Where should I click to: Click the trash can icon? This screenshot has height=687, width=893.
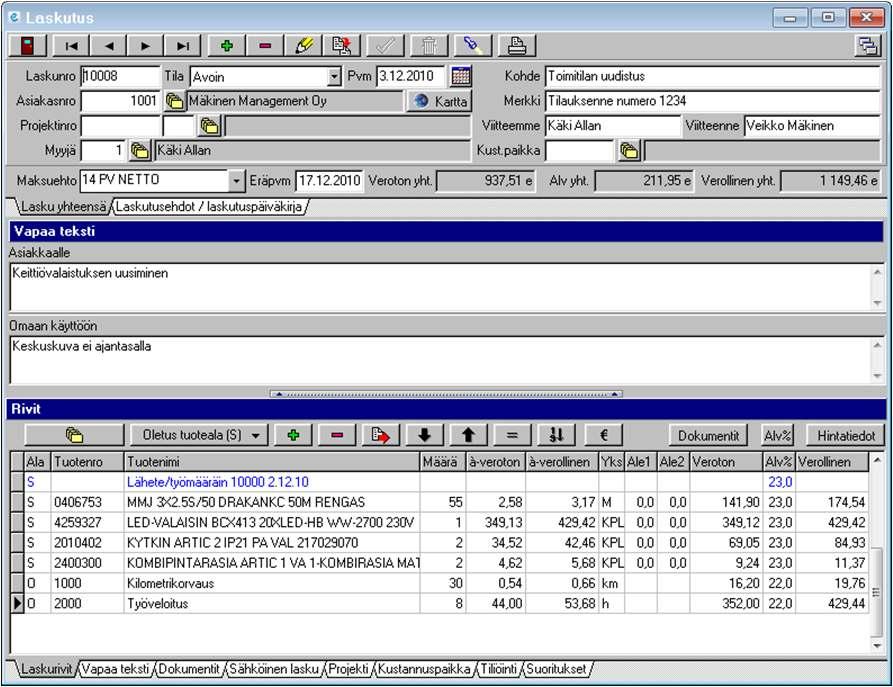point(429,46)
